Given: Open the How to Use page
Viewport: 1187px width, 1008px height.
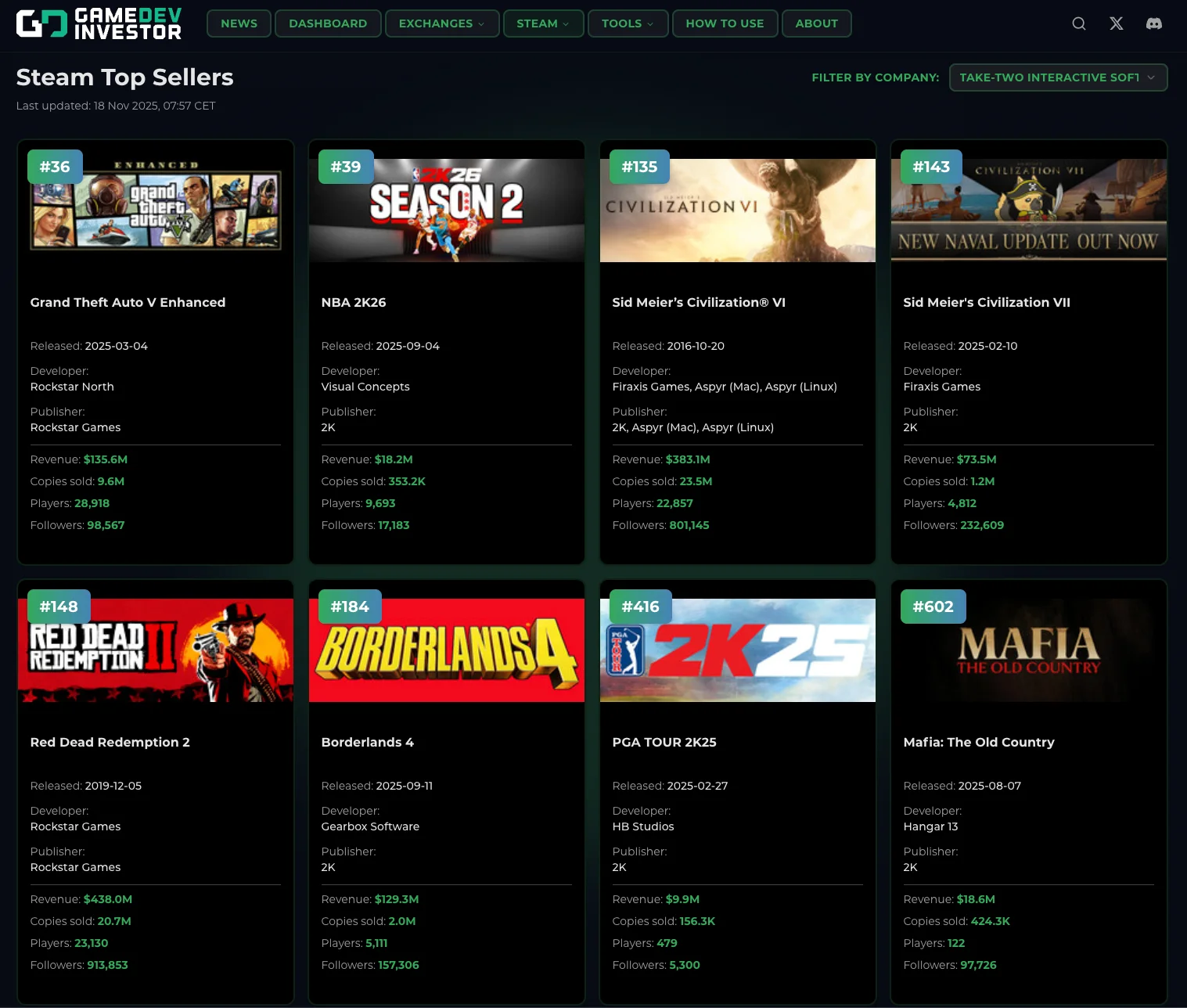Looking at the screenshot, I should [725, 23].
